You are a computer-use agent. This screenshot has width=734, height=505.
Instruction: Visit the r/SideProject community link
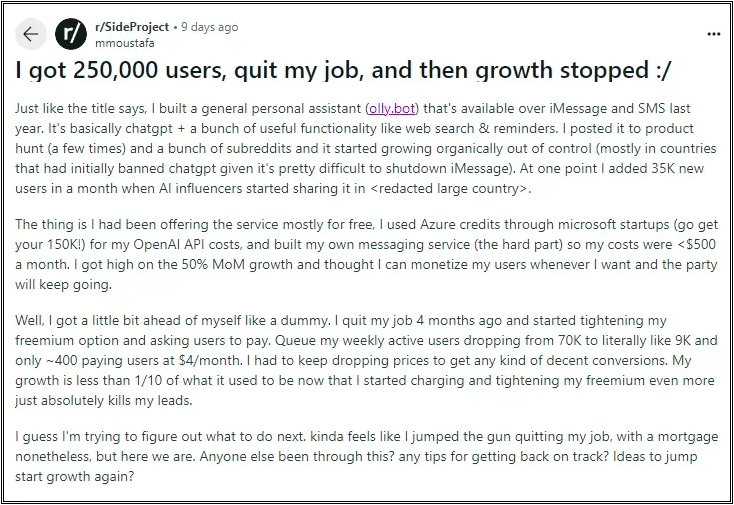click(132, 27)
